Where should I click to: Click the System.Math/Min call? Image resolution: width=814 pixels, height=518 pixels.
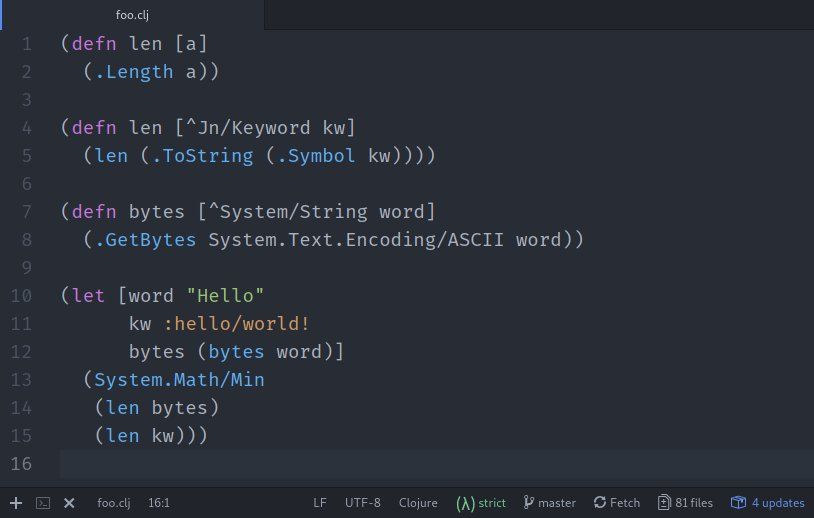179,380
